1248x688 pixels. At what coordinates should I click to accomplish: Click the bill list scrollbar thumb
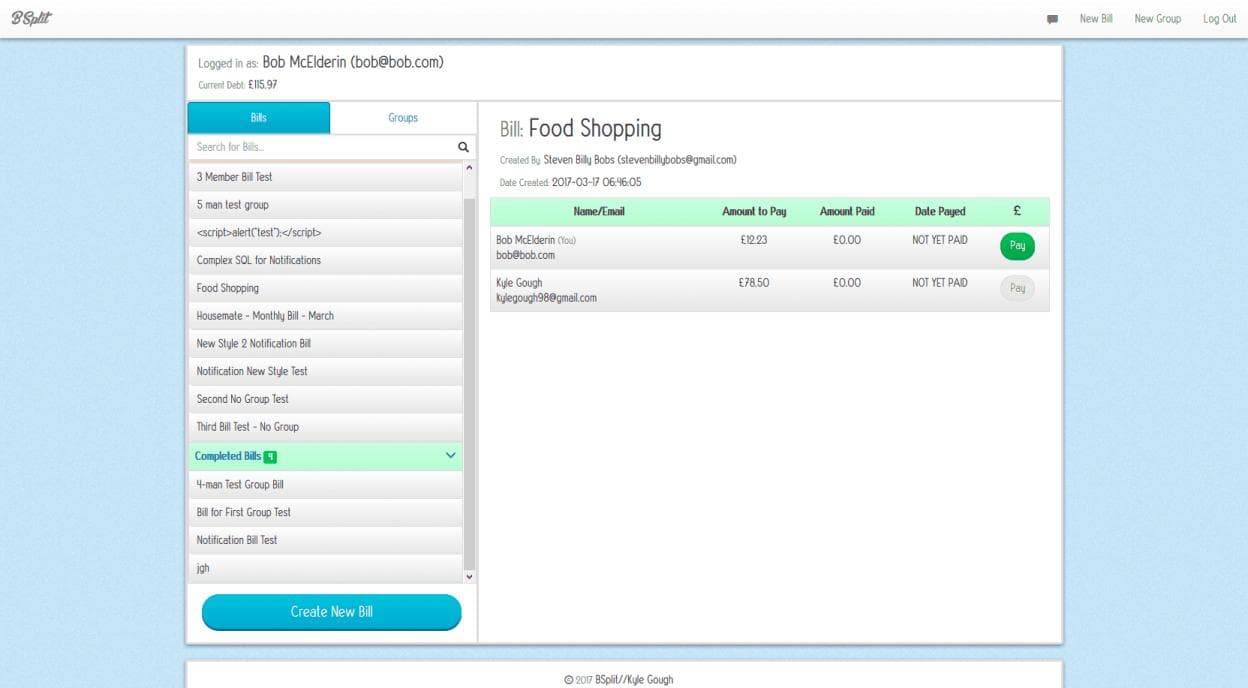(x=470, y=384)
